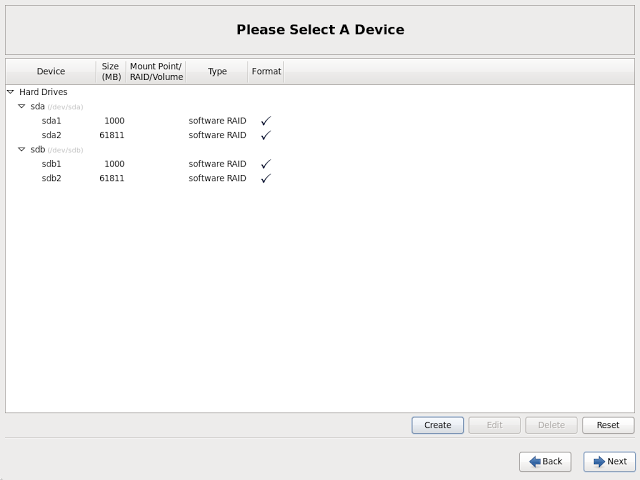The height and width of the screenshot is (480, 640).
Task: Collapse the sda drive node
Action: point(22,106)
